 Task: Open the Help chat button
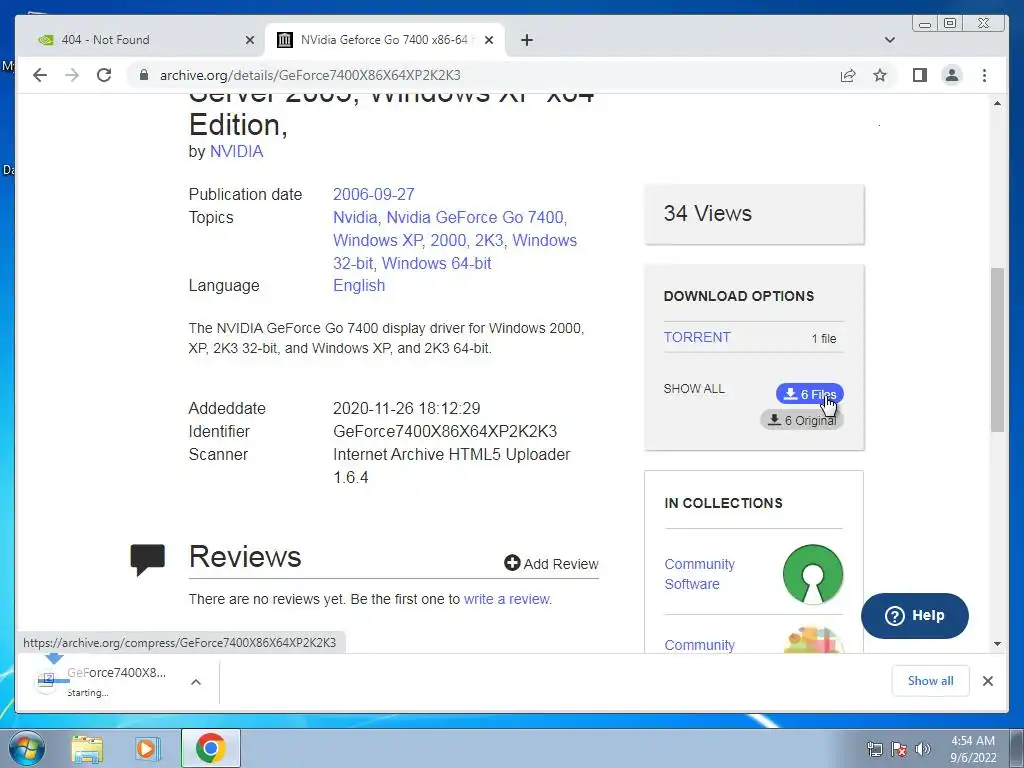point(914,616)
